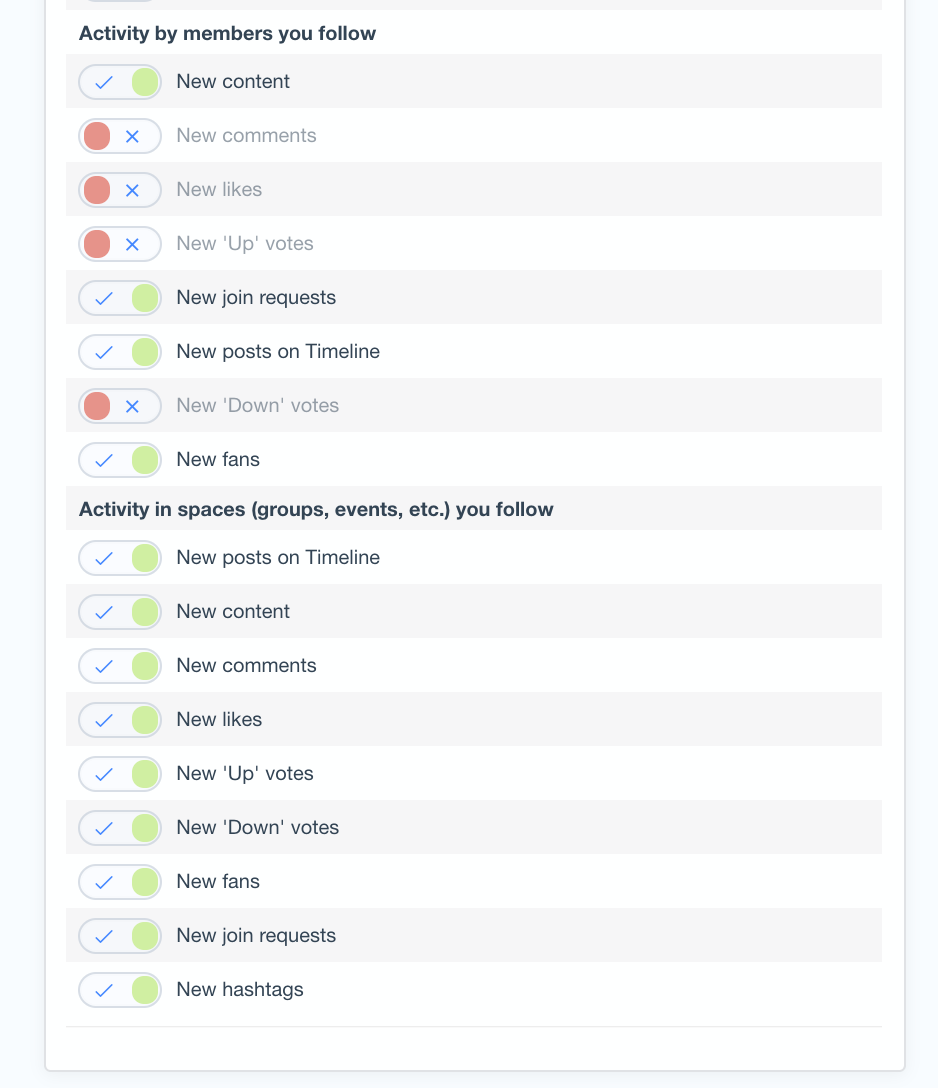This screenshot has height=1088, width=938.
Task: Click the 'Activity in spaces' section heading
Action: pyautogui.click(x=316, y=510)
